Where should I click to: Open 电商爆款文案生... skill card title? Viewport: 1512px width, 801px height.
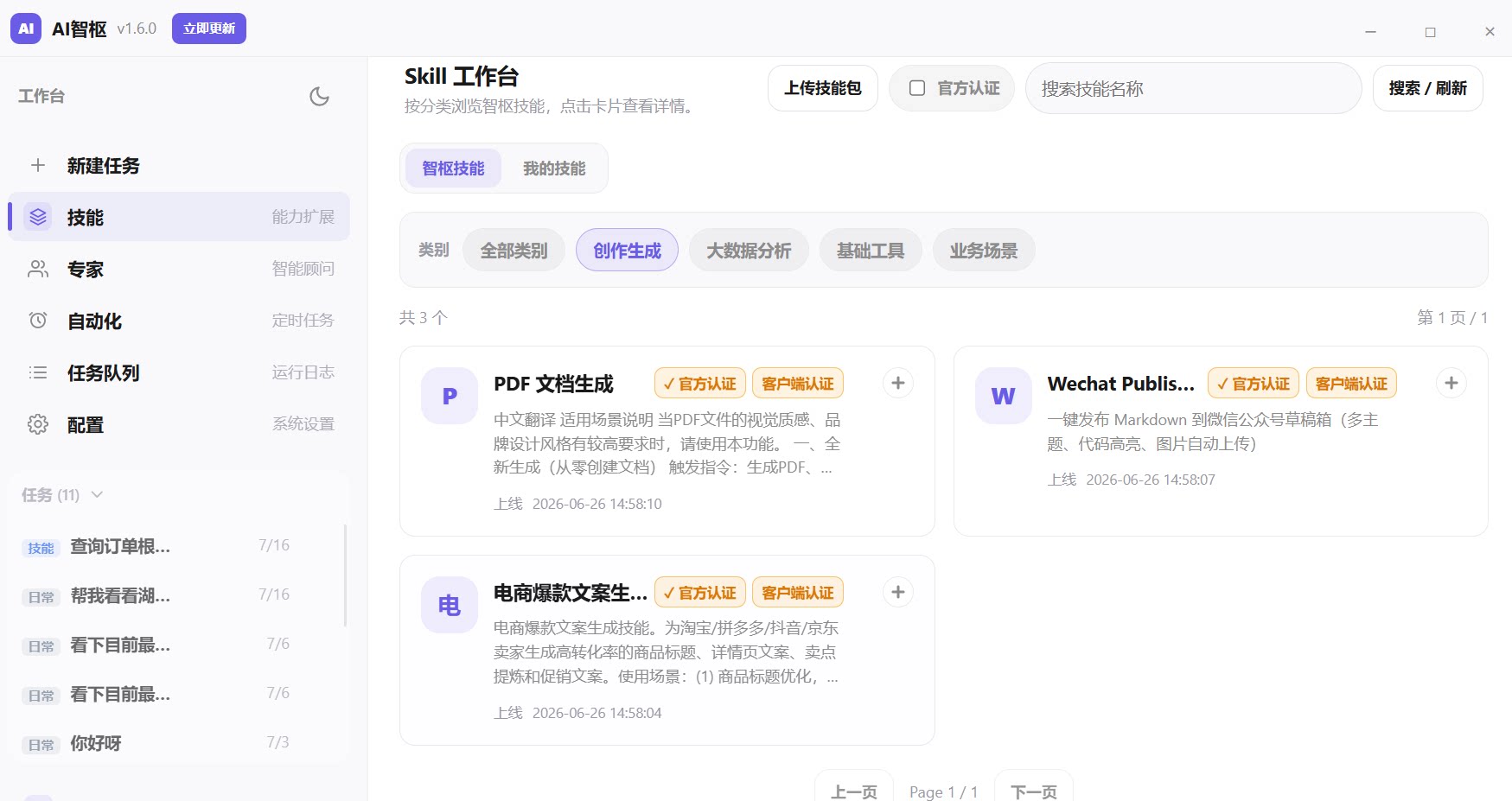[x=571, y=593]
